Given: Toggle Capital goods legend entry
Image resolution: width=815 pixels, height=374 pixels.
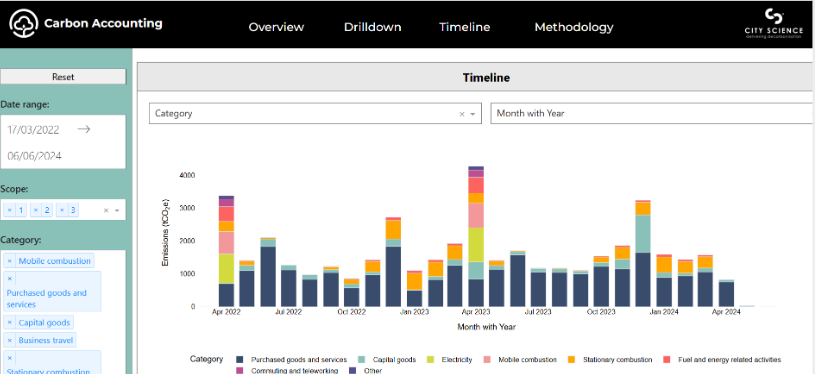Looking at the screenshot, I should click(x=387, y=359).
